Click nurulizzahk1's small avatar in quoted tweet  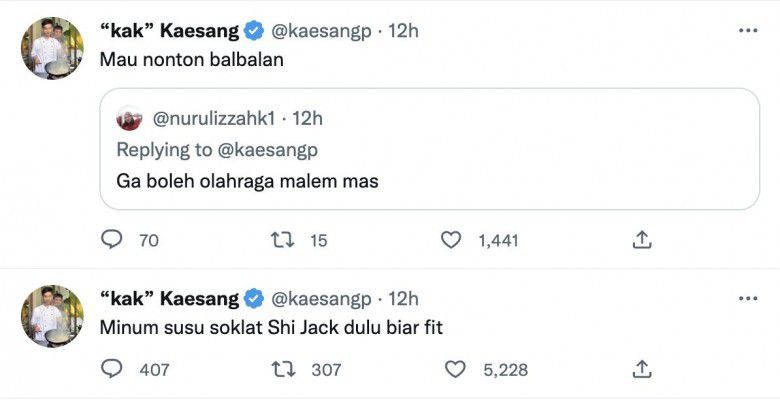130,120
